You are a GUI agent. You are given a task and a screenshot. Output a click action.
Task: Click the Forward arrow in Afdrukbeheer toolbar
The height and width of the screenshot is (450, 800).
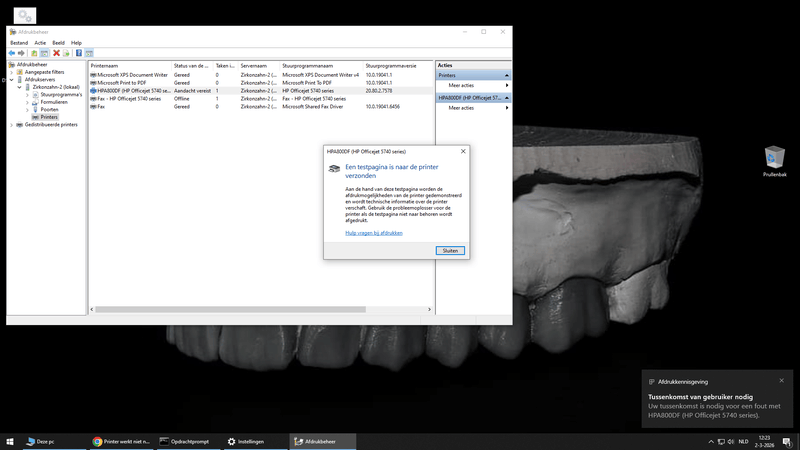(21, 53)
